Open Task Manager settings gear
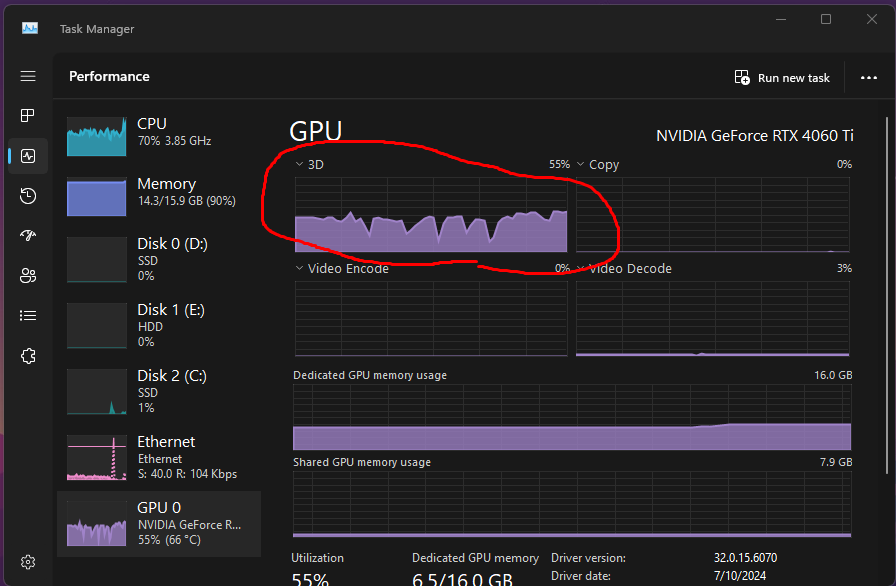This screenshot has height=586, width=896. (x=28, y=562)
